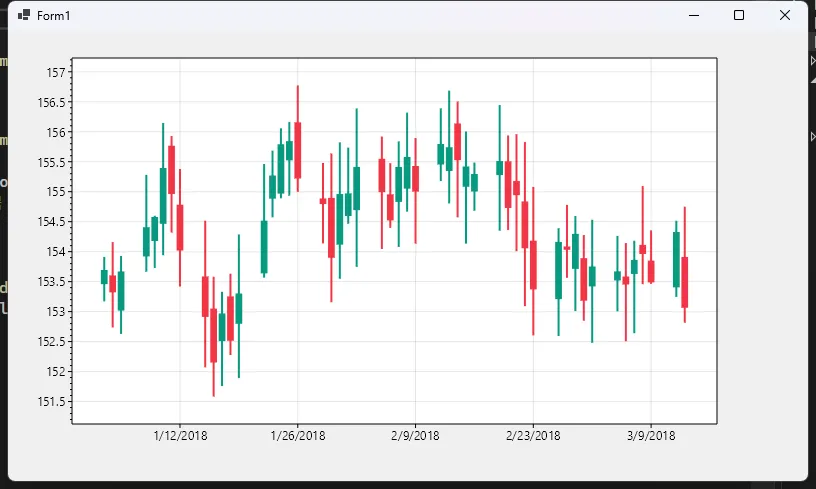Click the 2/9/2018 date label
The width and height of the screenshot is (816, 489).
pos(415,435)
